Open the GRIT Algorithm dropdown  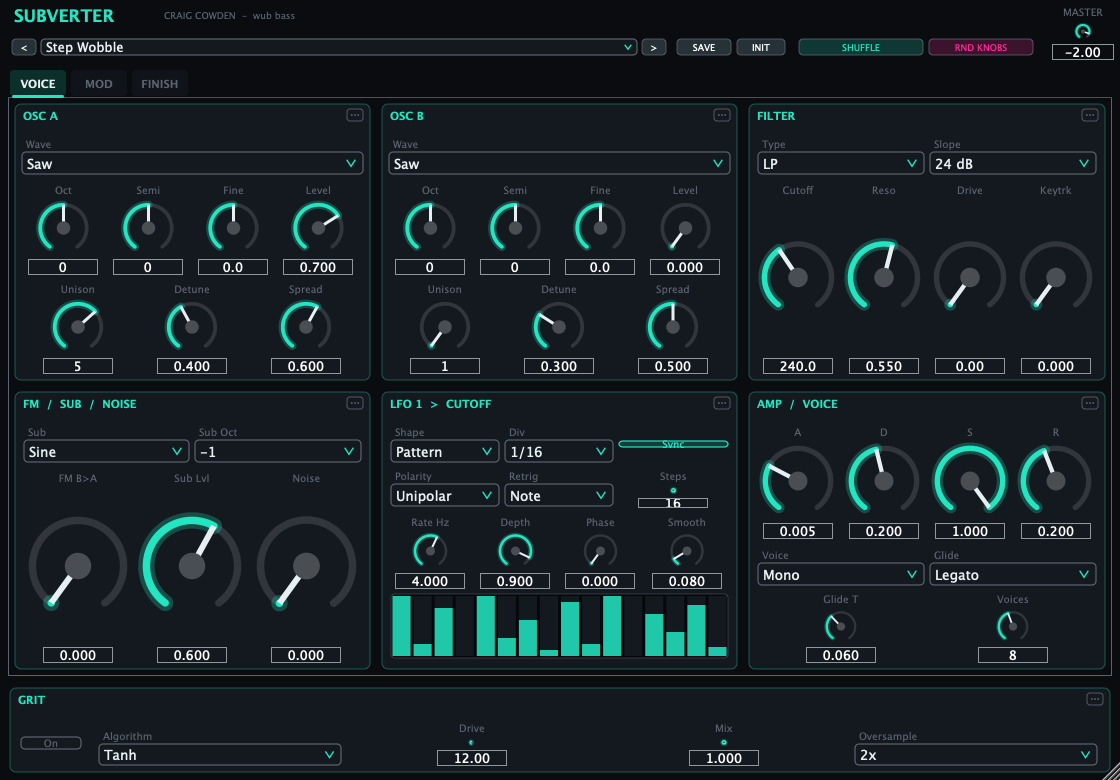tap(220, 754)
